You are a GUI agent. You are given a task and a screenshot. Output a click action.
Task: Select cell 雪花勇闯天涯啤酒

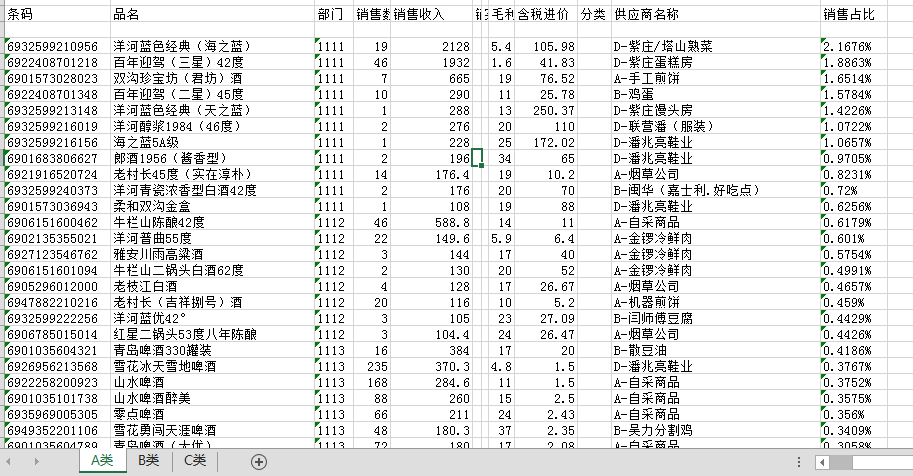tap(213, 431)
